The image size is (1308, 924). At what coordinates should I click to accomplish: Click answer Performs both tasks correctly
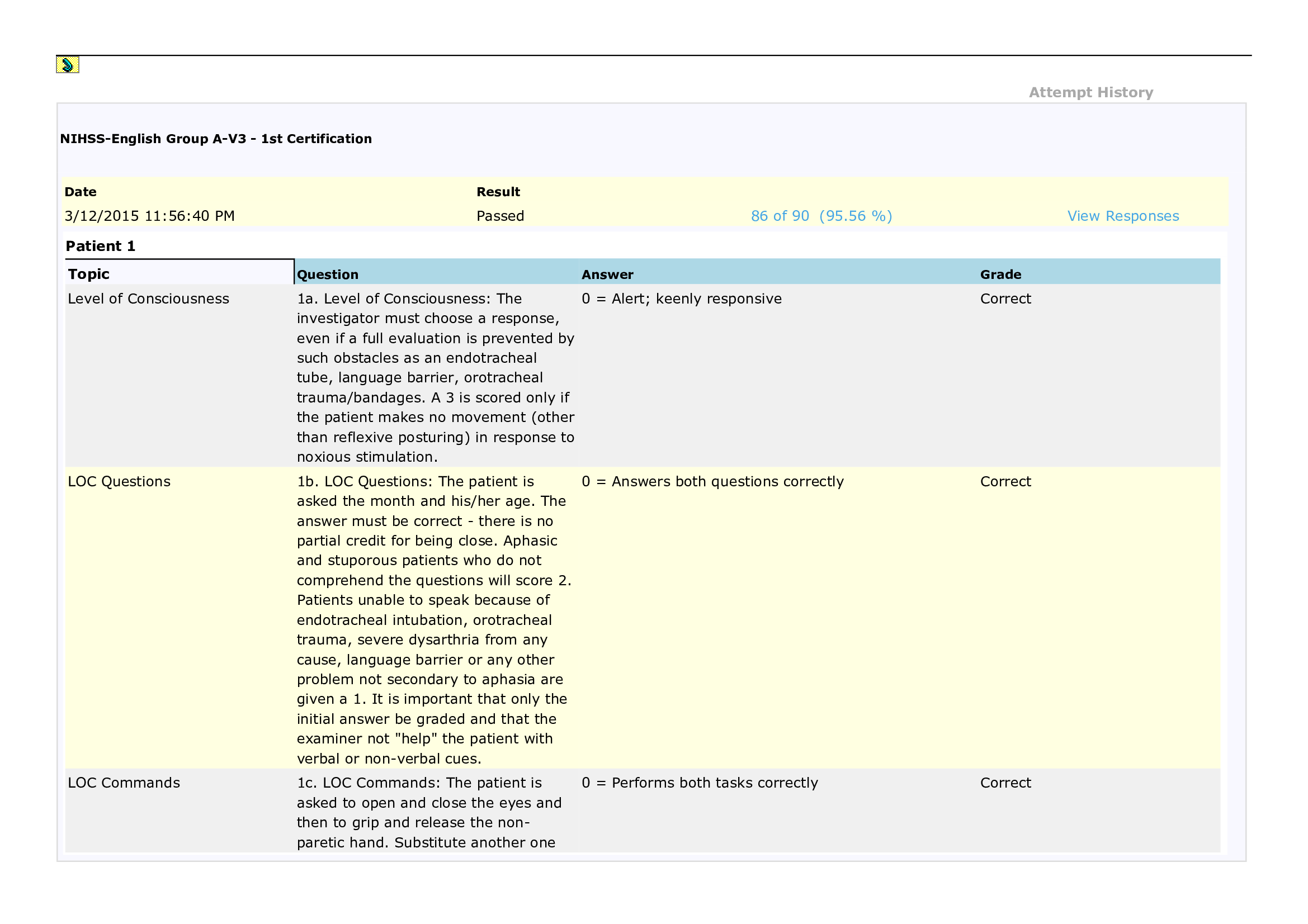coord(700,782)
